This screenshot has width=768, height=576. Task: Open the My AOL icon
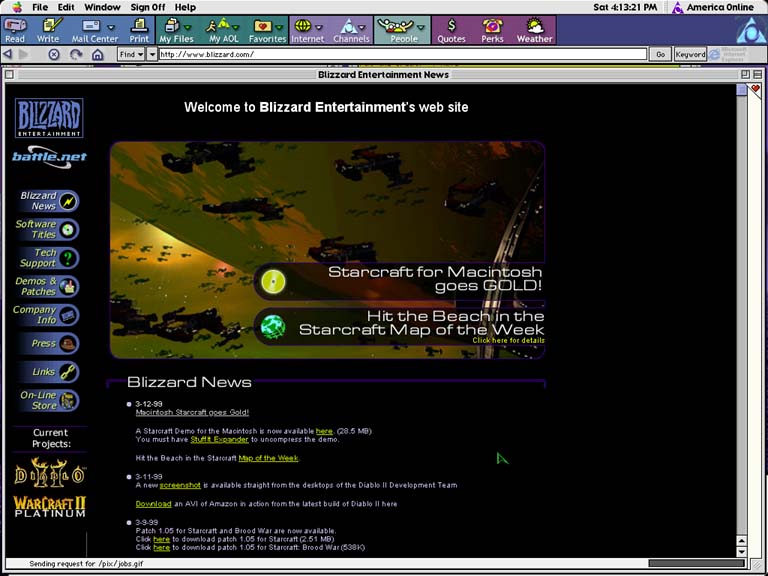(x=221, y=30)
